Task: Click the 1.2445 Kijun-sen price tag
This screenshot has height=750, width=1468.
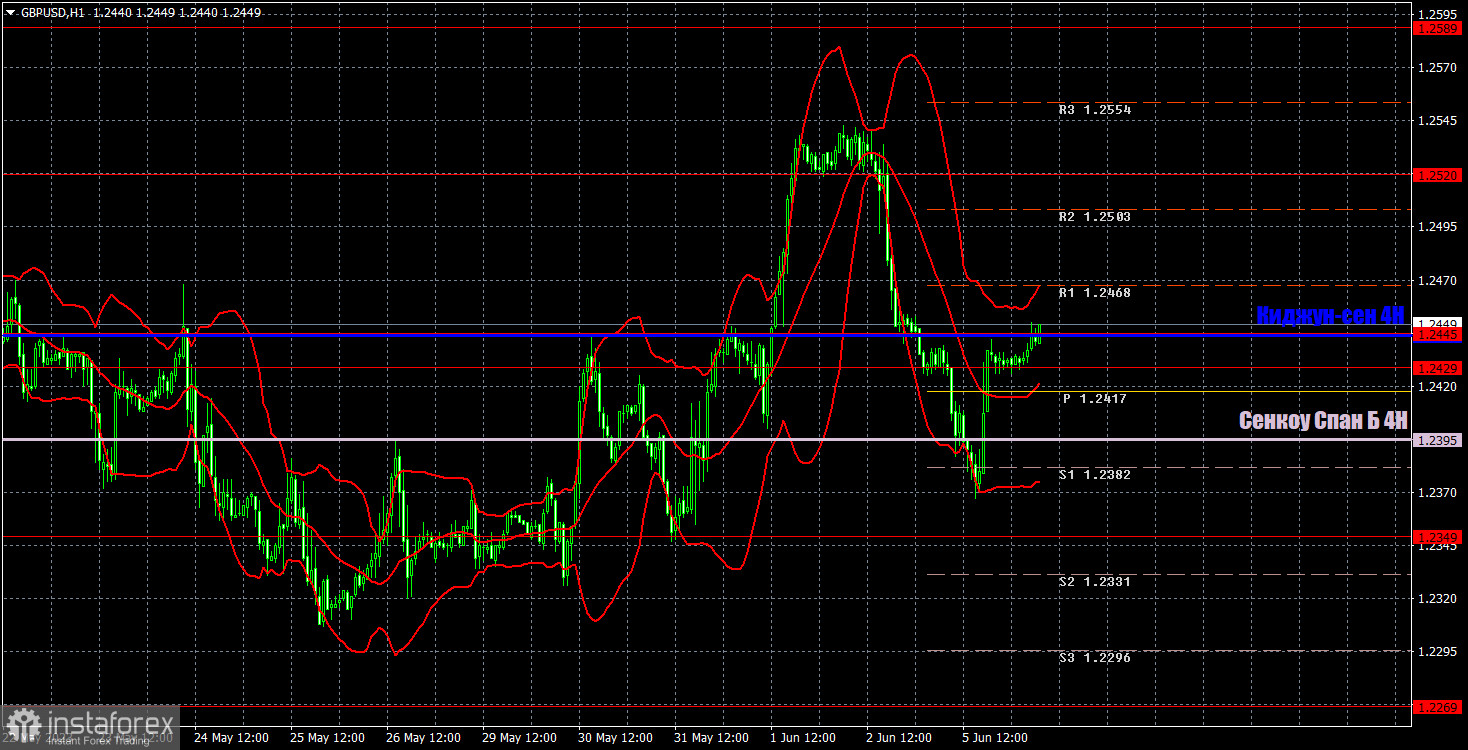Action: (x=1438, y=336)
